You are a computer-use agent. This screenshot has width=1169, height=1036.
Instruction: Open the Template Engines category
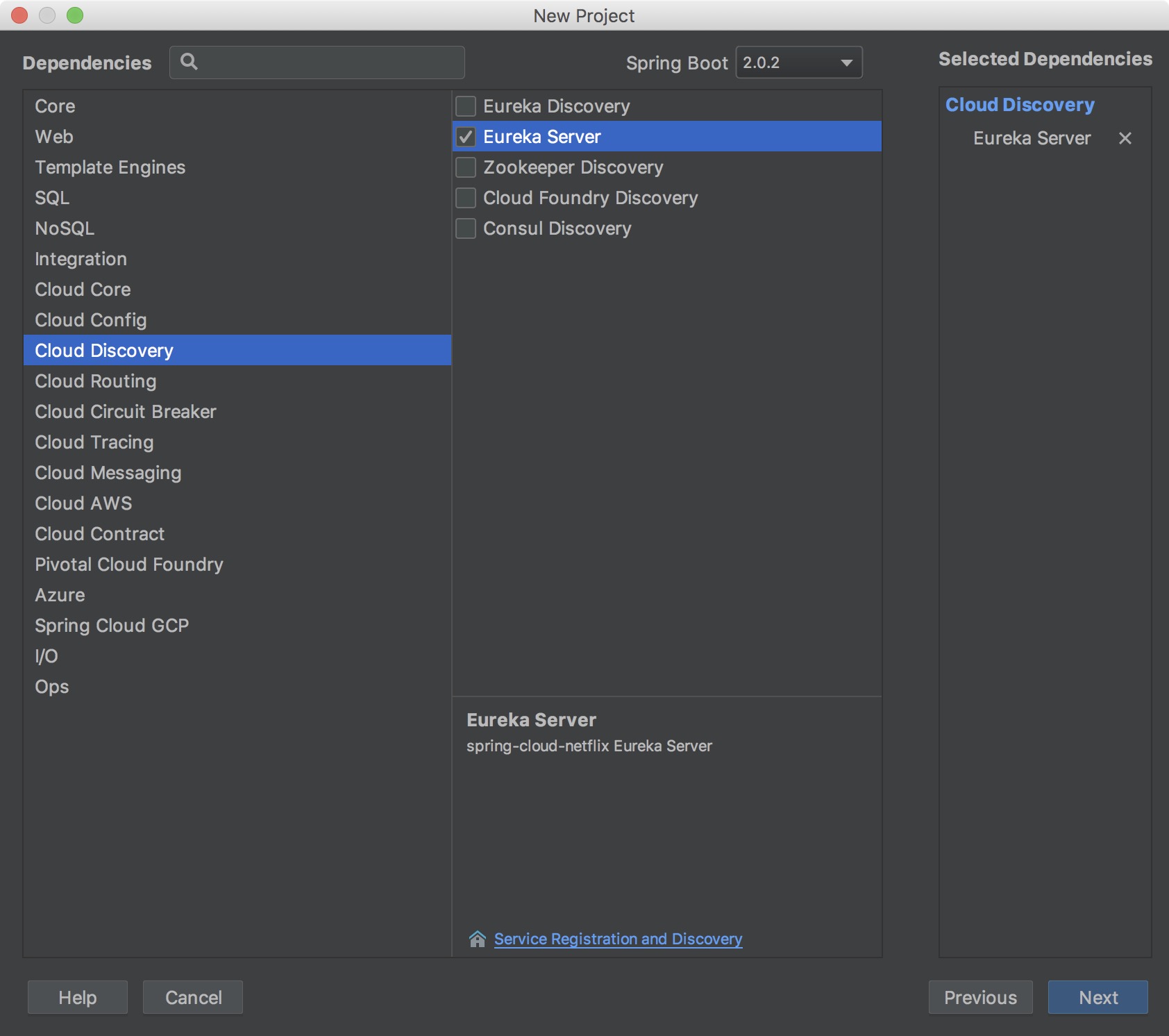point(237,167)
